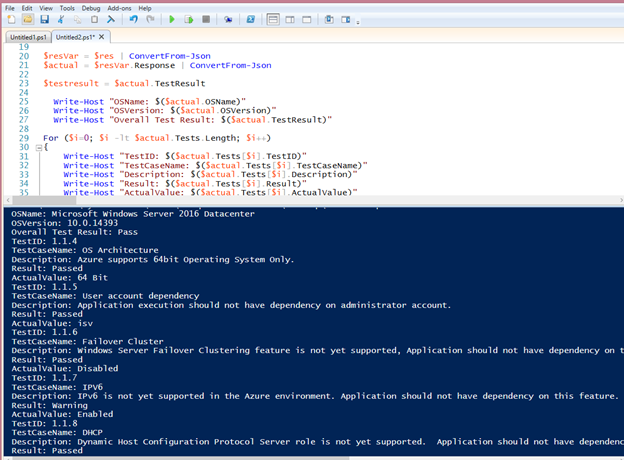Click the script pane horizontal scrollbar thumb

(44, 200)
